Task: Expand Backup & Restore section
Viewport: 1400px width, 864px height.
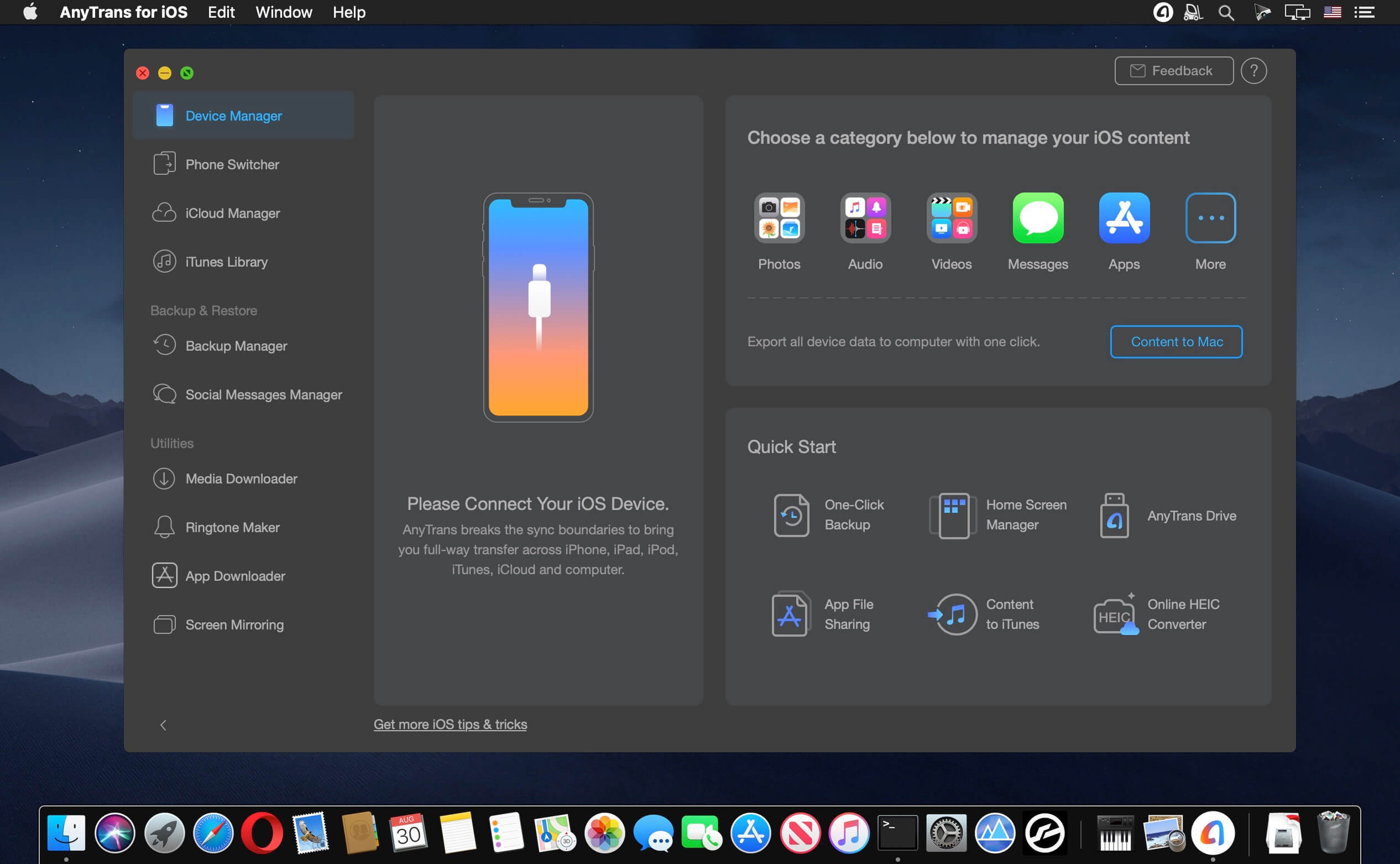Action: pyautogui.click(x=203, y=309)
